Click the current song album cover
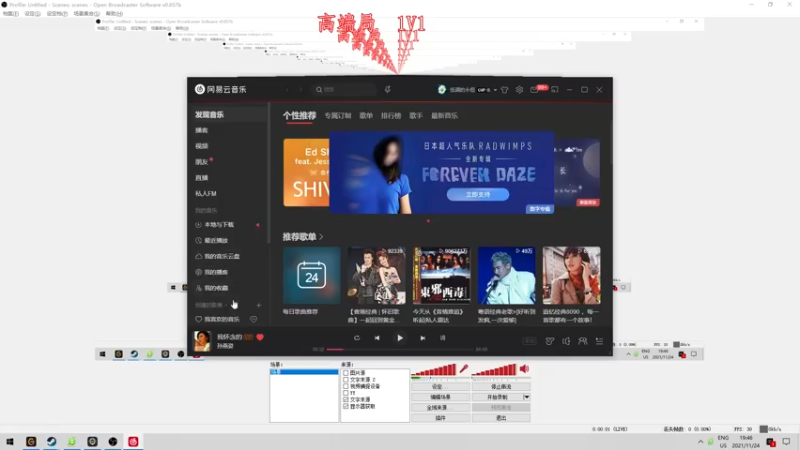 pyautogui.click(x=202, y=341)
